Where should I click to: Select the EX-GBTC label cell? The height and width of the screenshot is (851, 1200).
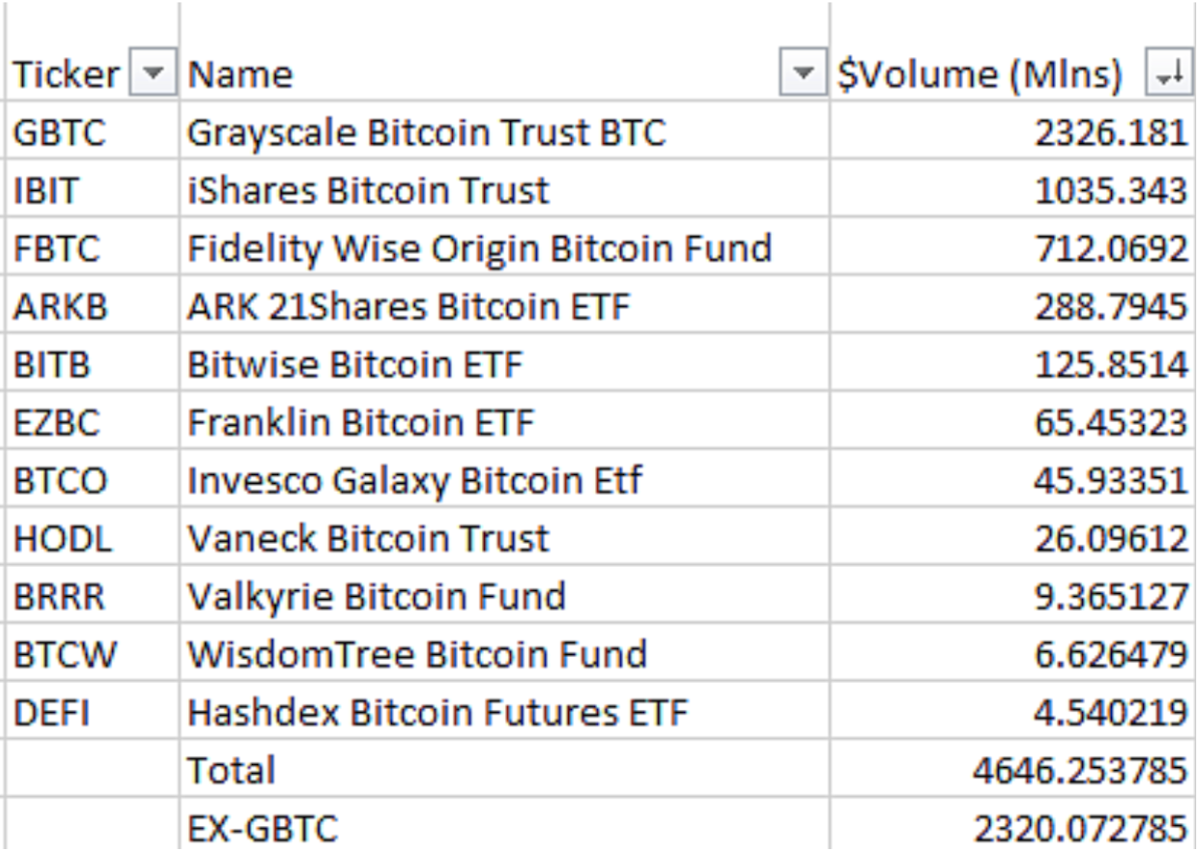click(x=504, y=826)
